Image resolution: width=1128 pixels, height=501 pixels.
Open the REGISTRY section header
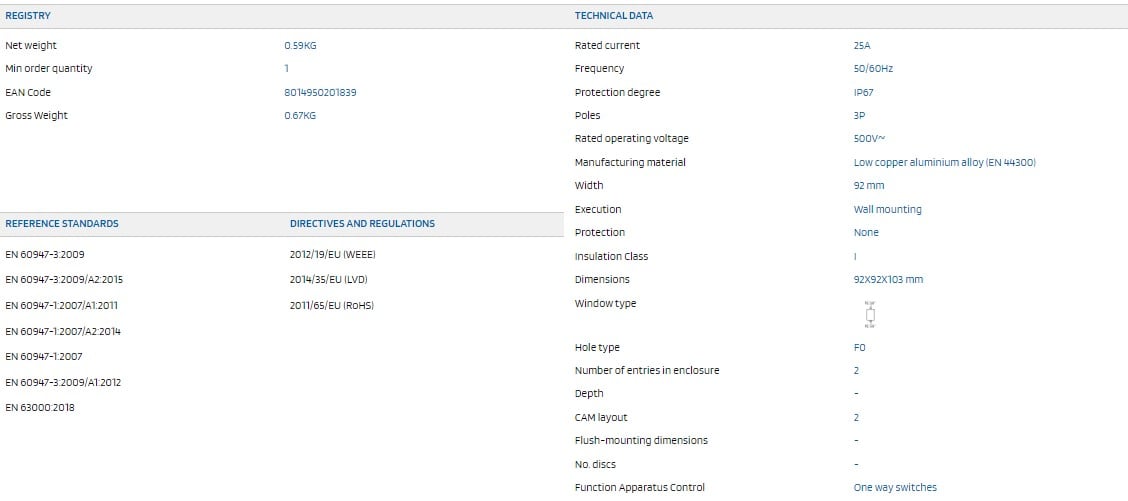(28, 16)
